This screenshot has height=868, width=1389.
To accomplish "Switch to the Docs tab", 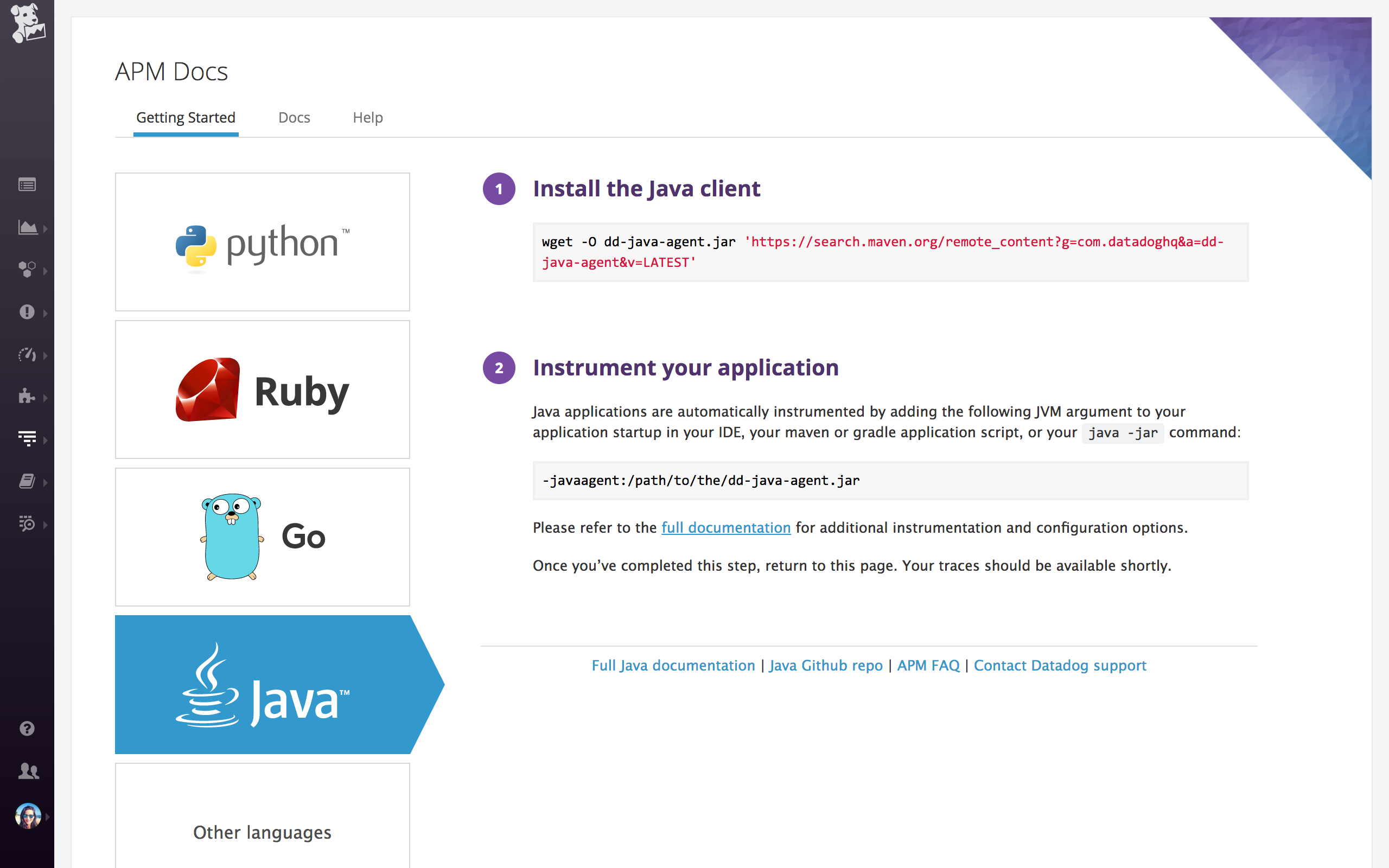I will 294,118.
